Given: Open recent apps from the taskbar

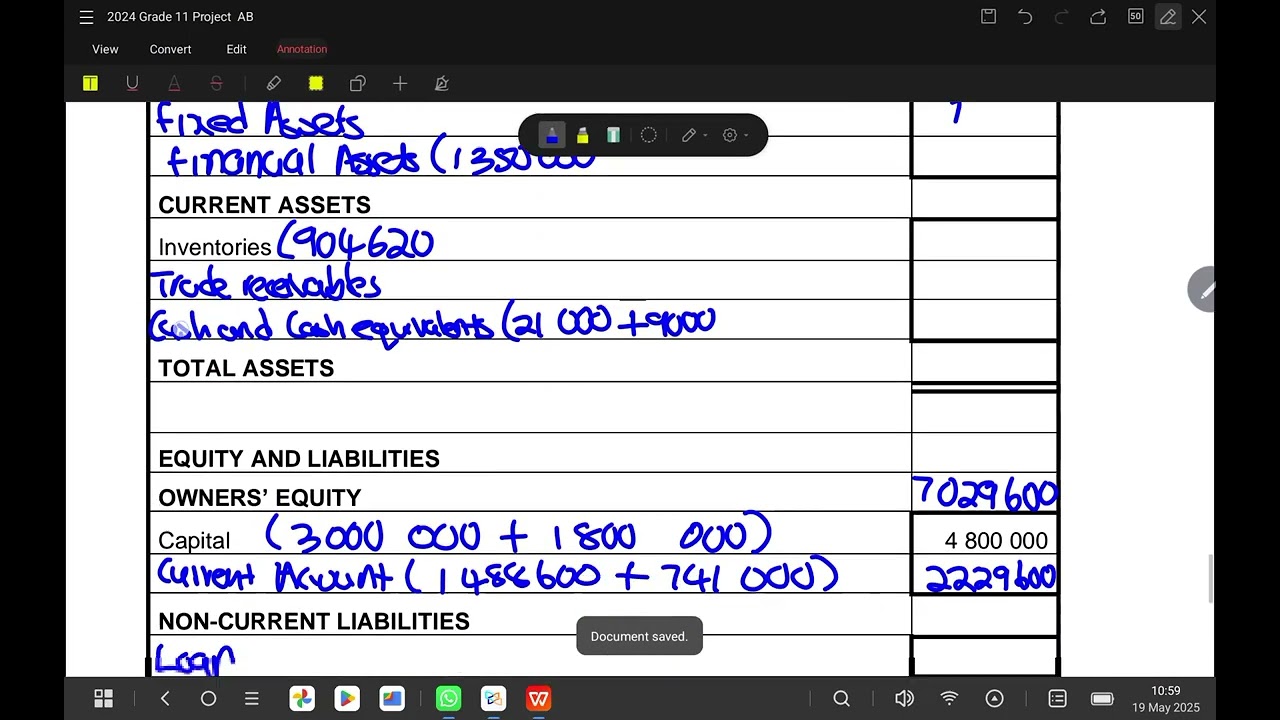Looking at the screenshot, I should [x=252, y=699].
